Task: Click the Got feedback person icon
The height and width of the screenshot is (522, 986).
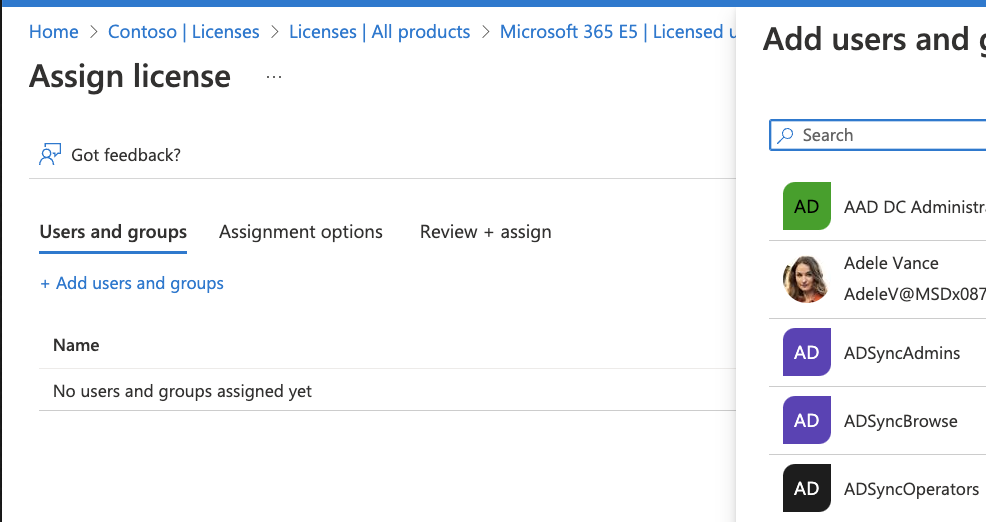Action: (x=50, y=154)
